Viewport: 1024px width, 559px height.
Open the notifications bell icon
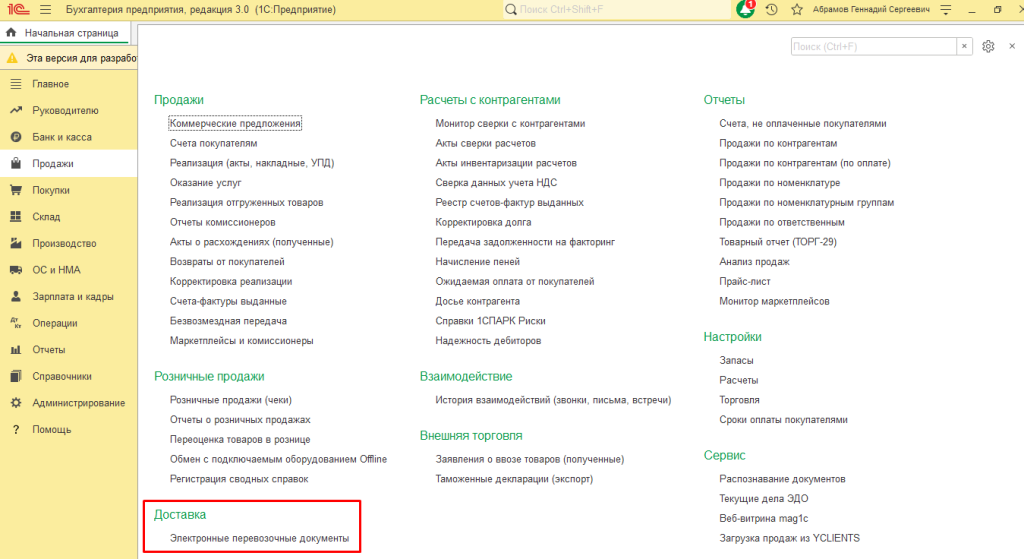[744, 9]
